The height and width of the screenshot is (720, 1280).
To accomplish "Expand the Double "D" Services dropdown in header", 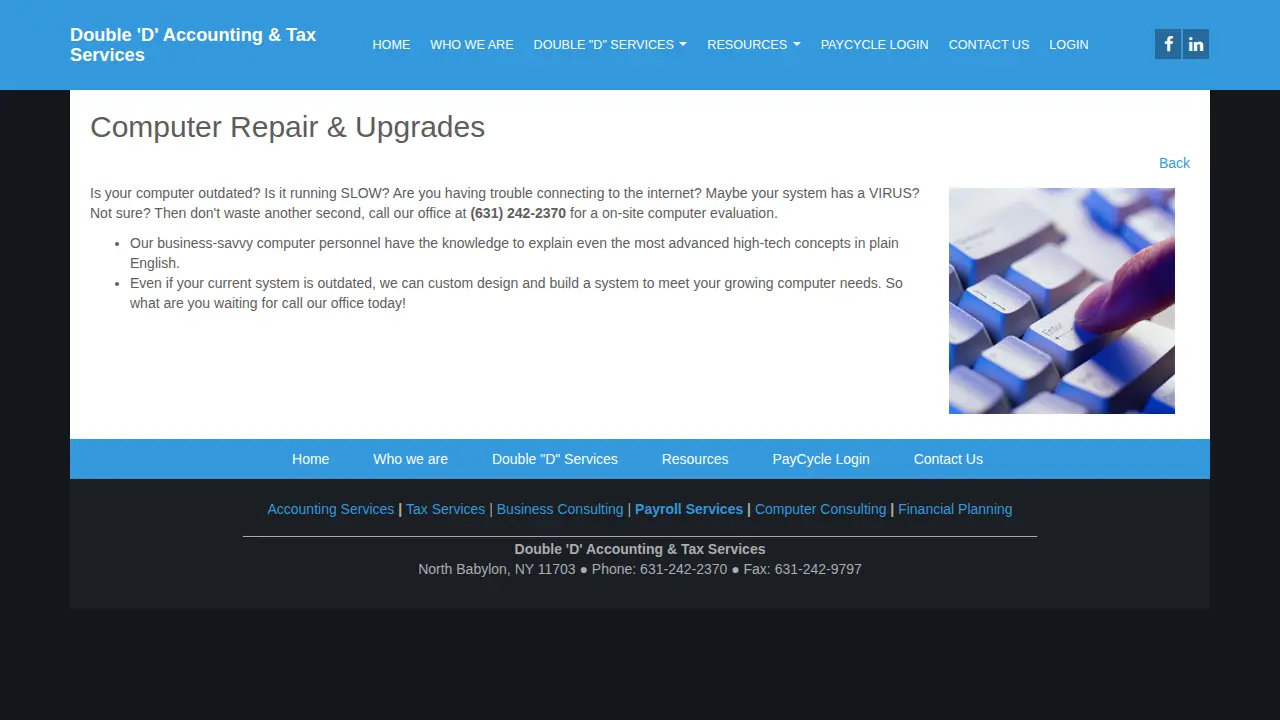I will click(x=610, y=45).
